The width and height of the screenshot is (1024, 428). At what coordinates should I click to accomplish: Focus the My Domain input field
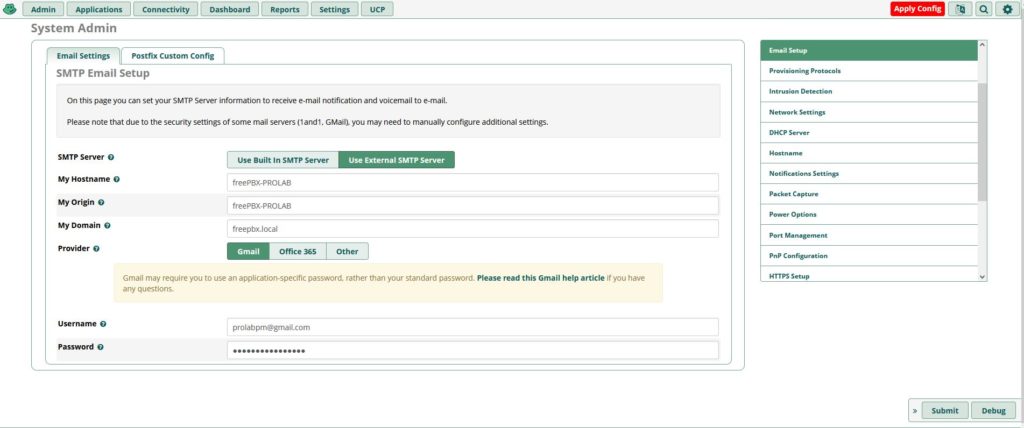(x=473, y=229)
